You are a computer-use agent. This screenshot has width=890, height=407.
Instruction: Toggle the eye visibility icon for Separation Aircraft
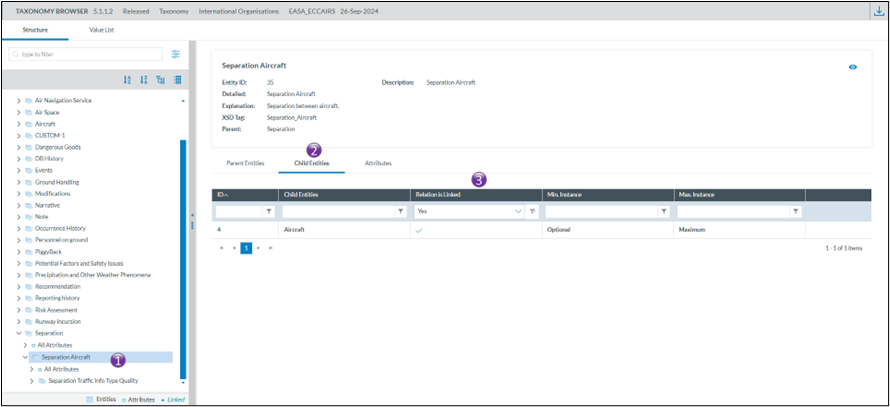[x=853, y=67]
